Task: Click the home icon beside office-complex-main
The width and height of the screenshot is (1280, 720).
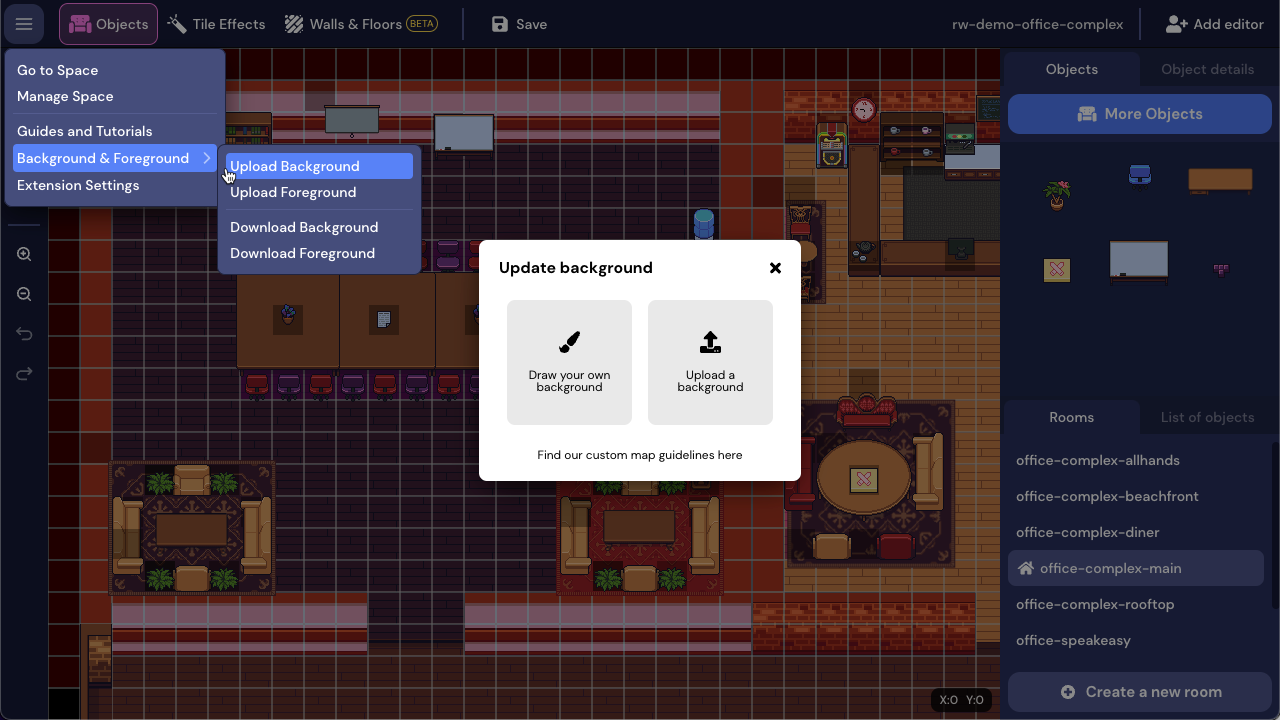Action: 1025,568
